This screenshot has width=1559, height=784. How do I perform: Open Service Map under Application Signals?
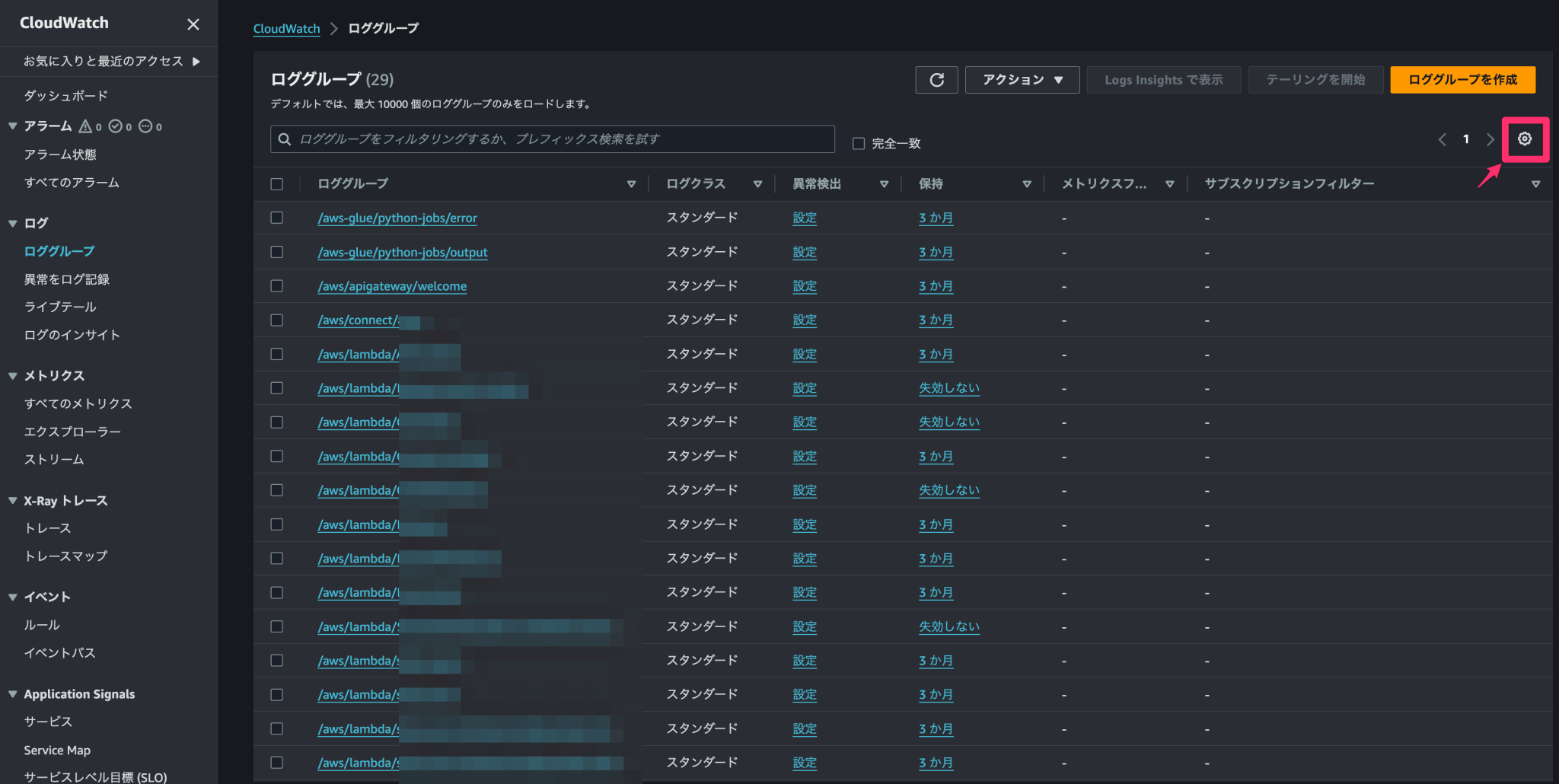click(x=56, y=750)
